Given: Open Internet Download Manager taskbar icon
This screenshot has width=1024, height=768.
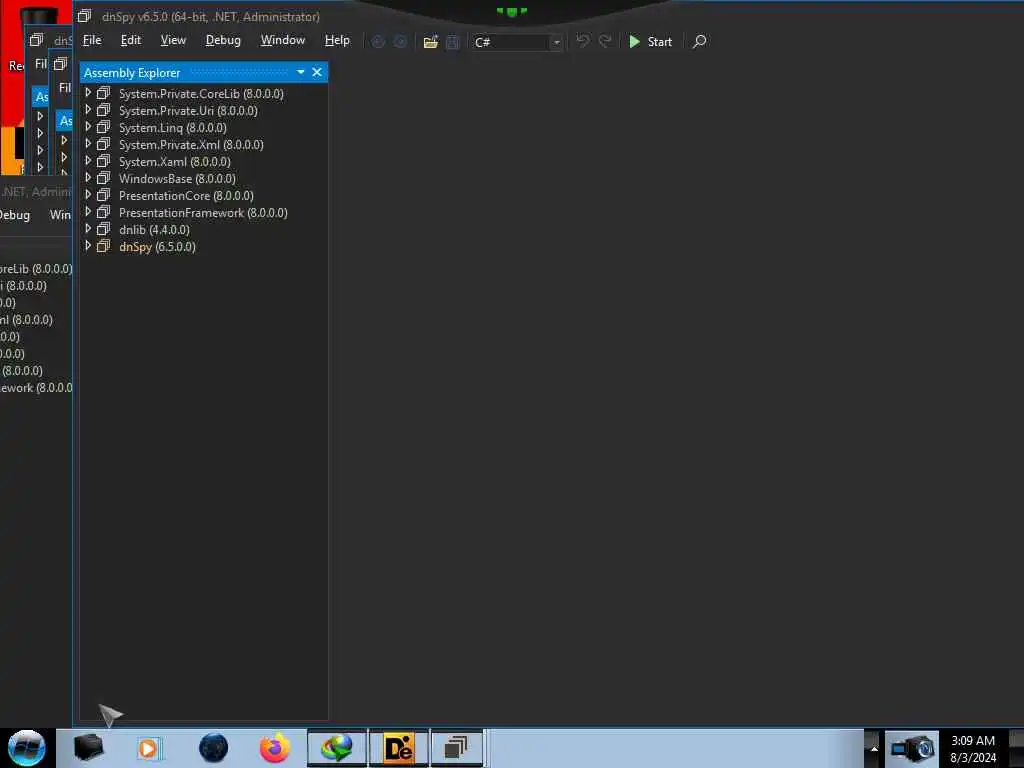Looking at the screenshot, I should click(x=337, y=748).
